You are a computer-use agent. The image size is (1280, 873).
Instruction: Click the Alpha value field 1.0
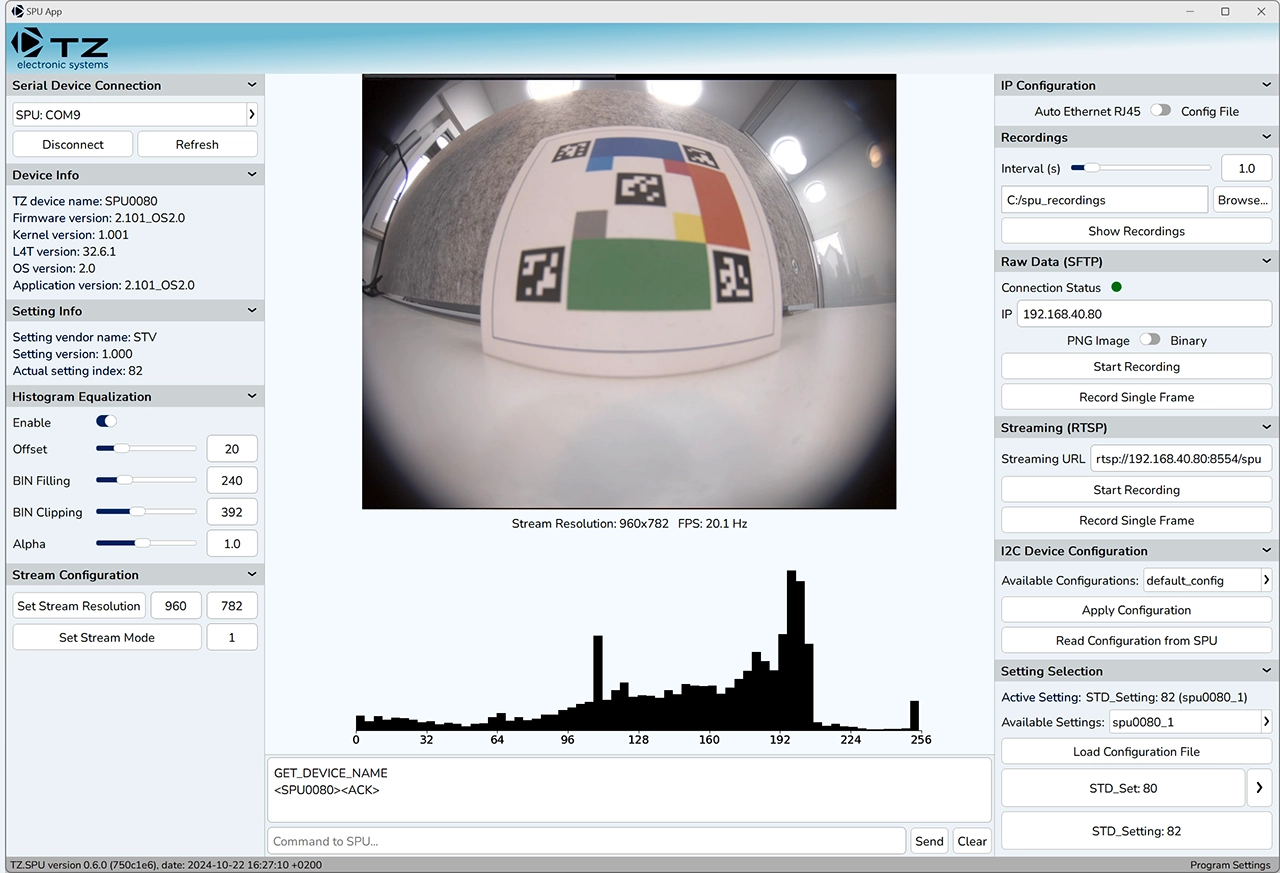(x=232, y=544)
